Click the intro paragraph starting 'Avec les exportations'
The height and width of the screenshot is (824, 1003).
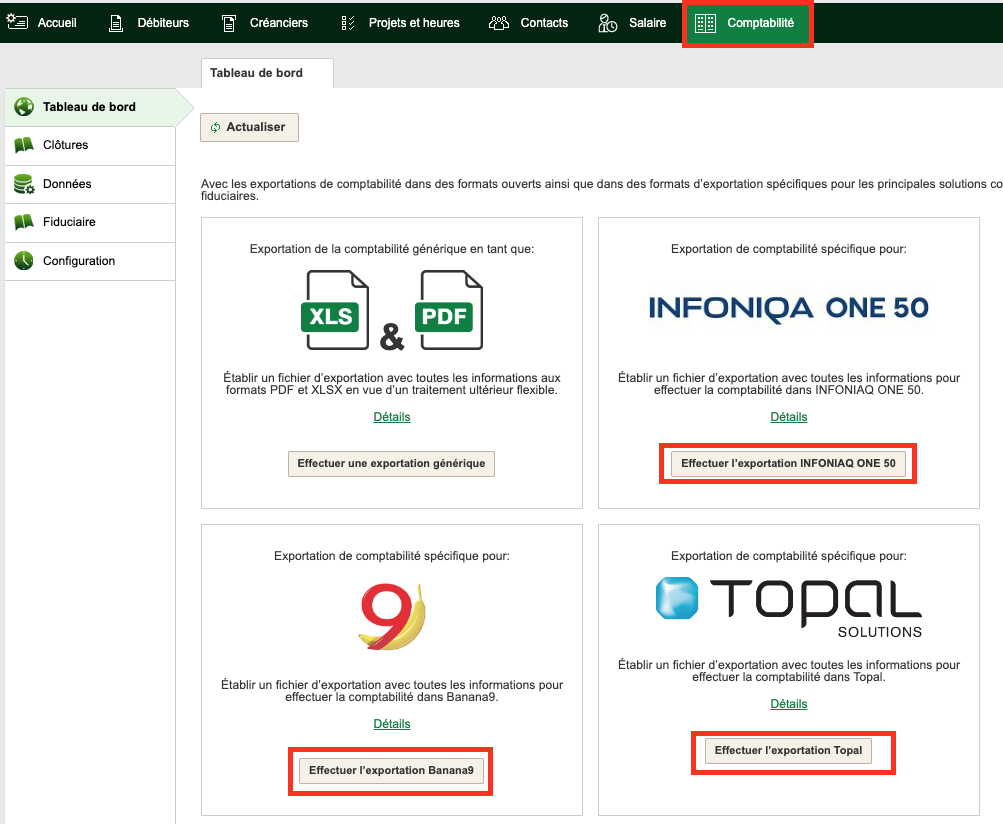601,190
